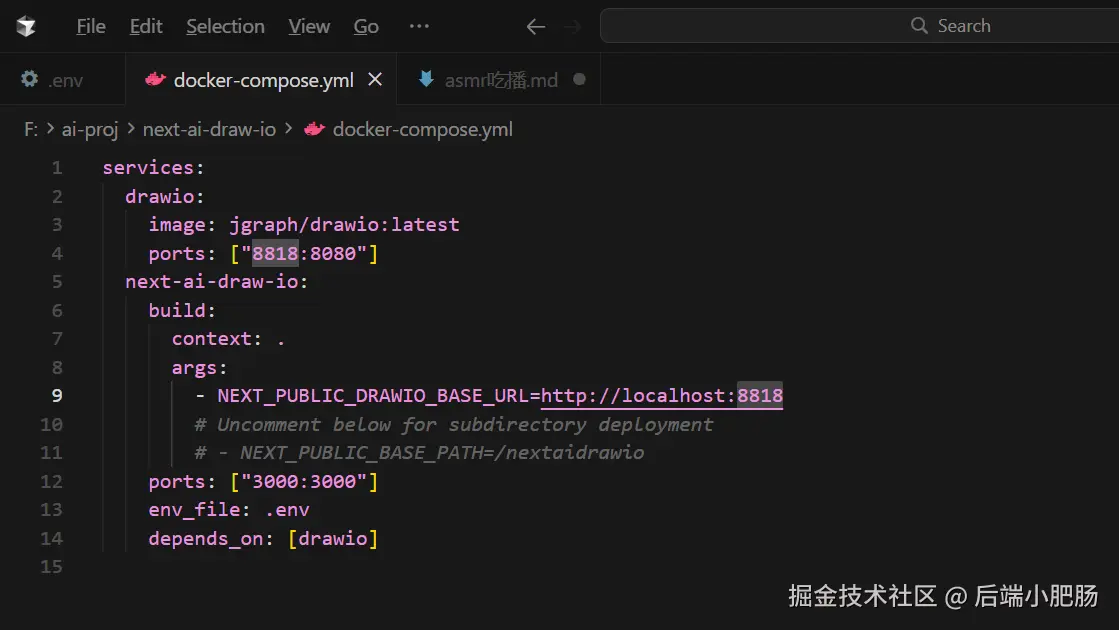Screen dimensions: 1119x630
Task: Click the editor app logo icon
Action: 26,26
